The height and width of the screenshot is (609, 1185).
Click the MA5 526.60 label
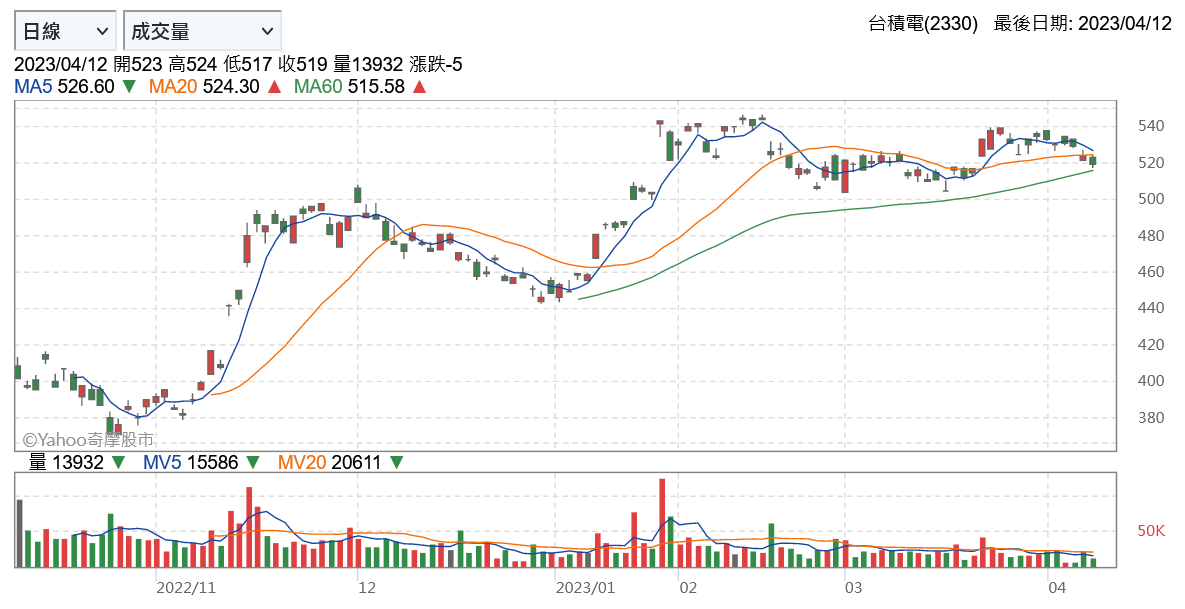point(64,87)
